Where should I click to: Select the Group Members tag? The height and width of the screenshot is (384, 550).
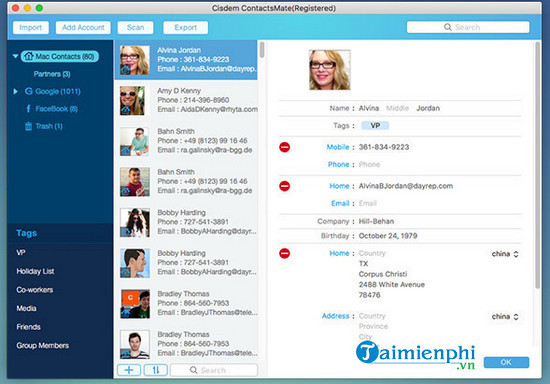tap(42, 345)
